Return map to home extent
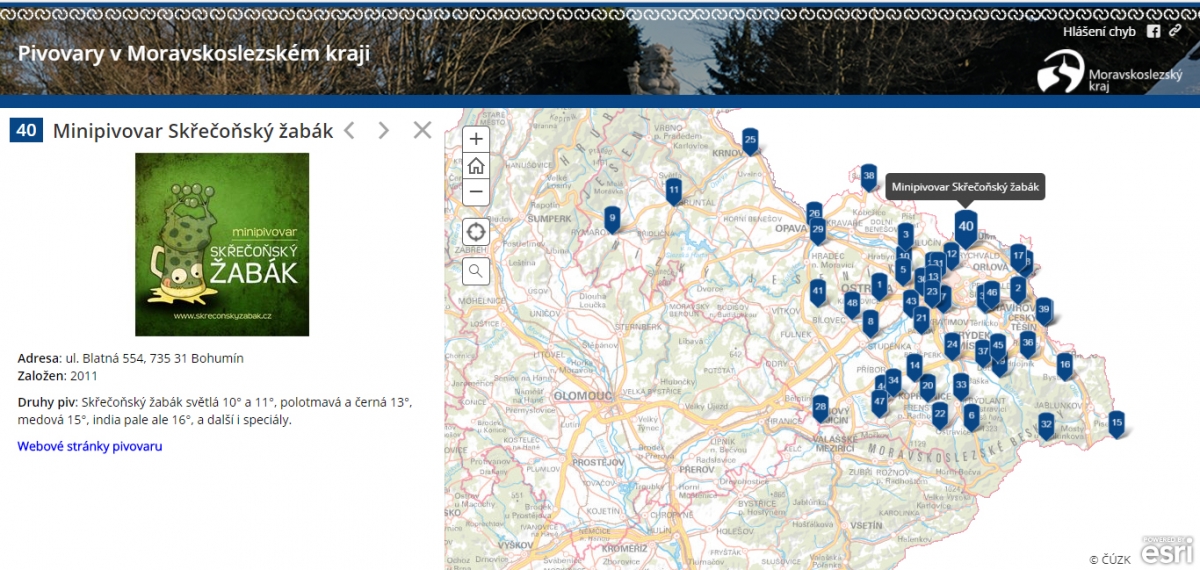This screenshot has width=1200, height=570. coord(476,166)
